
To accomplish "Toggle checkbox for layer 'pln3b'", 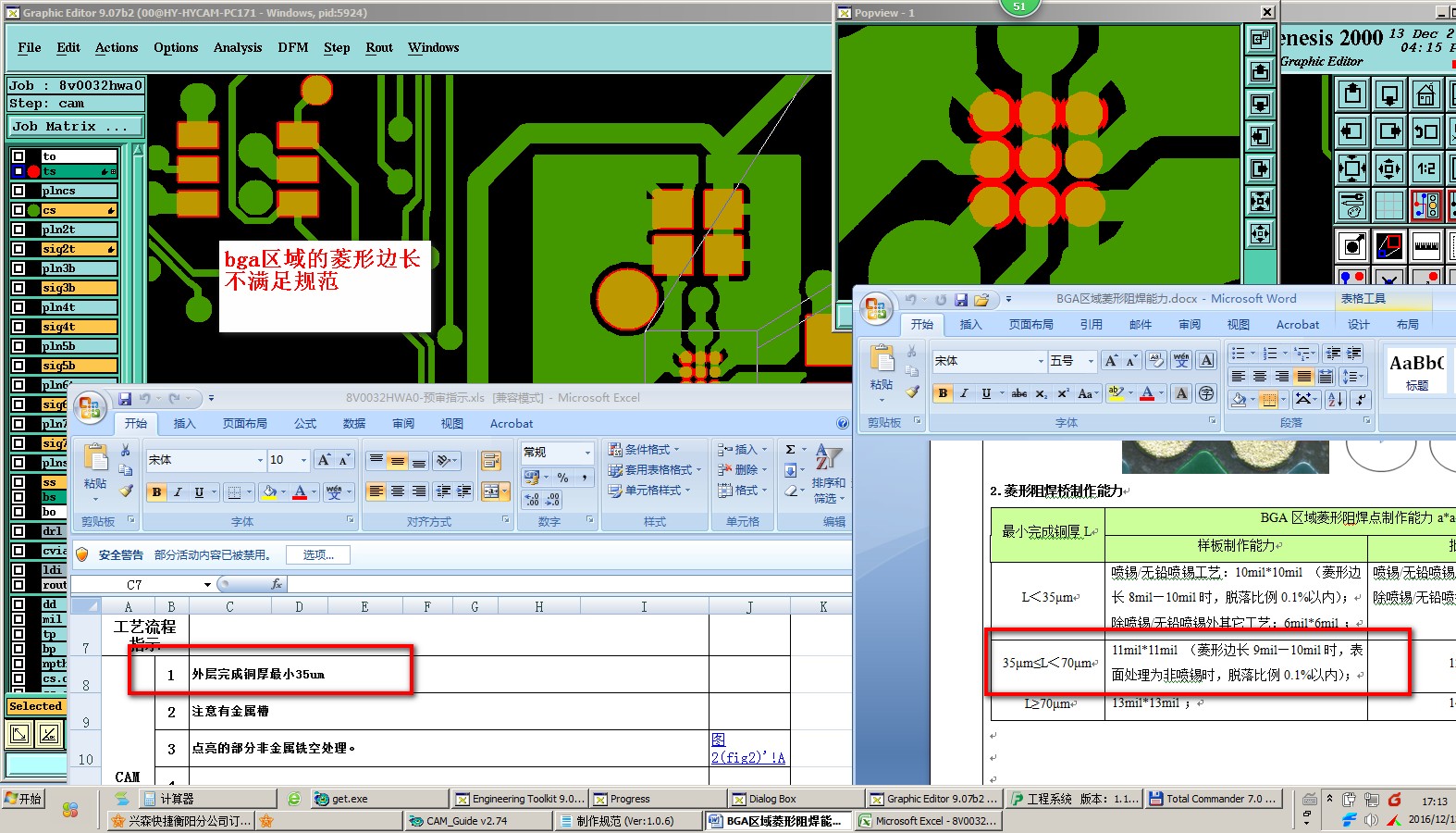I will [x=19, y=268].
